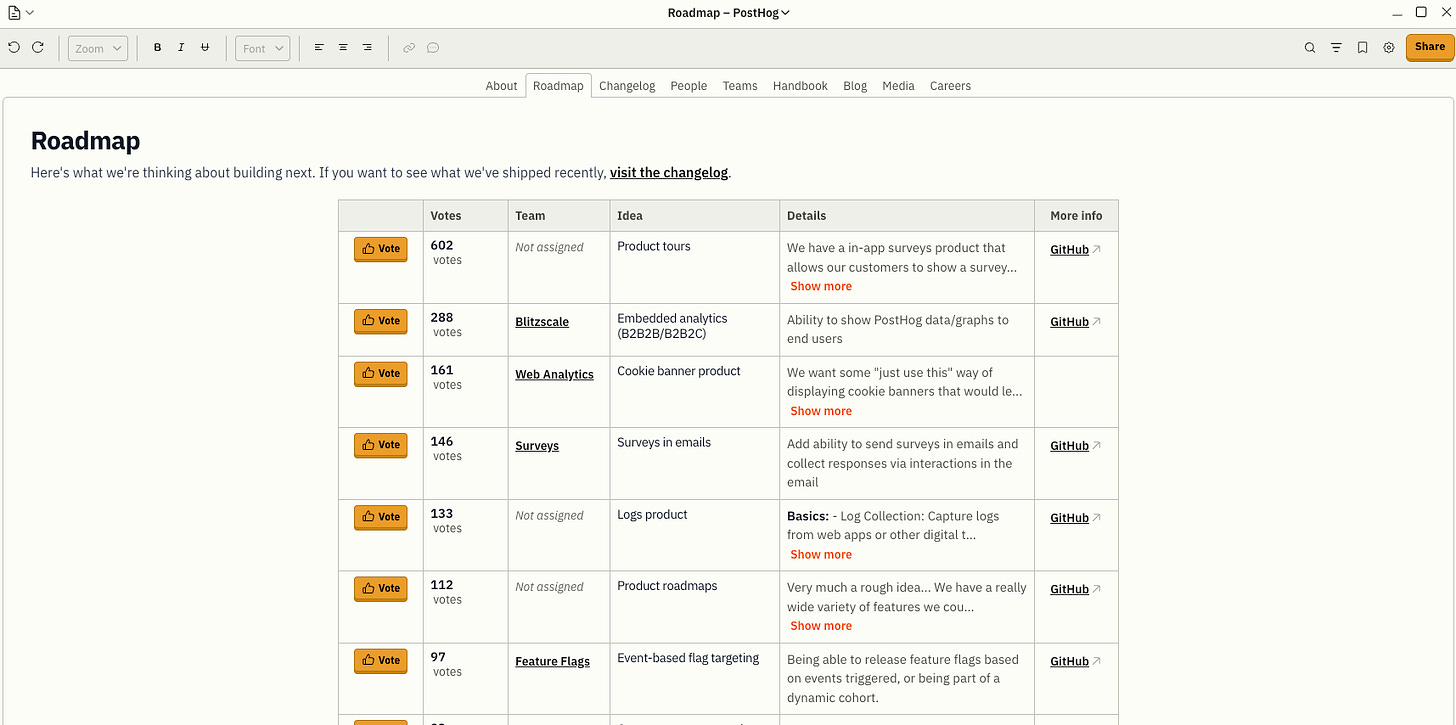Open the Font dropdown
Image resolution: width=1456 pixels, height=725 pixels.
[x=262, y=48]
